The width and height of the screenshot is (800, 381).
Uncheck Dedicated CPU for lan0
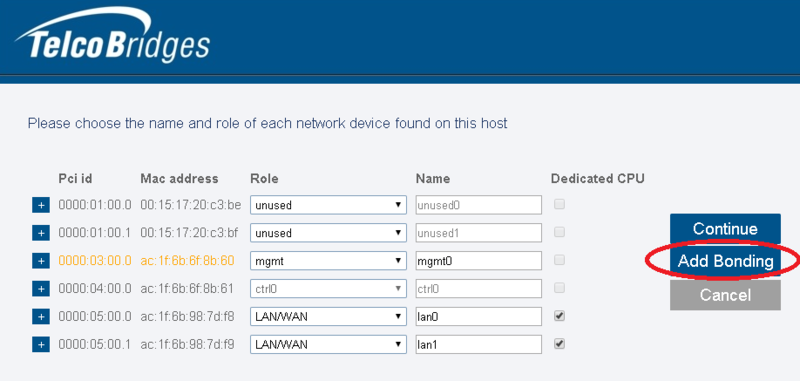(x=560, y=316)
